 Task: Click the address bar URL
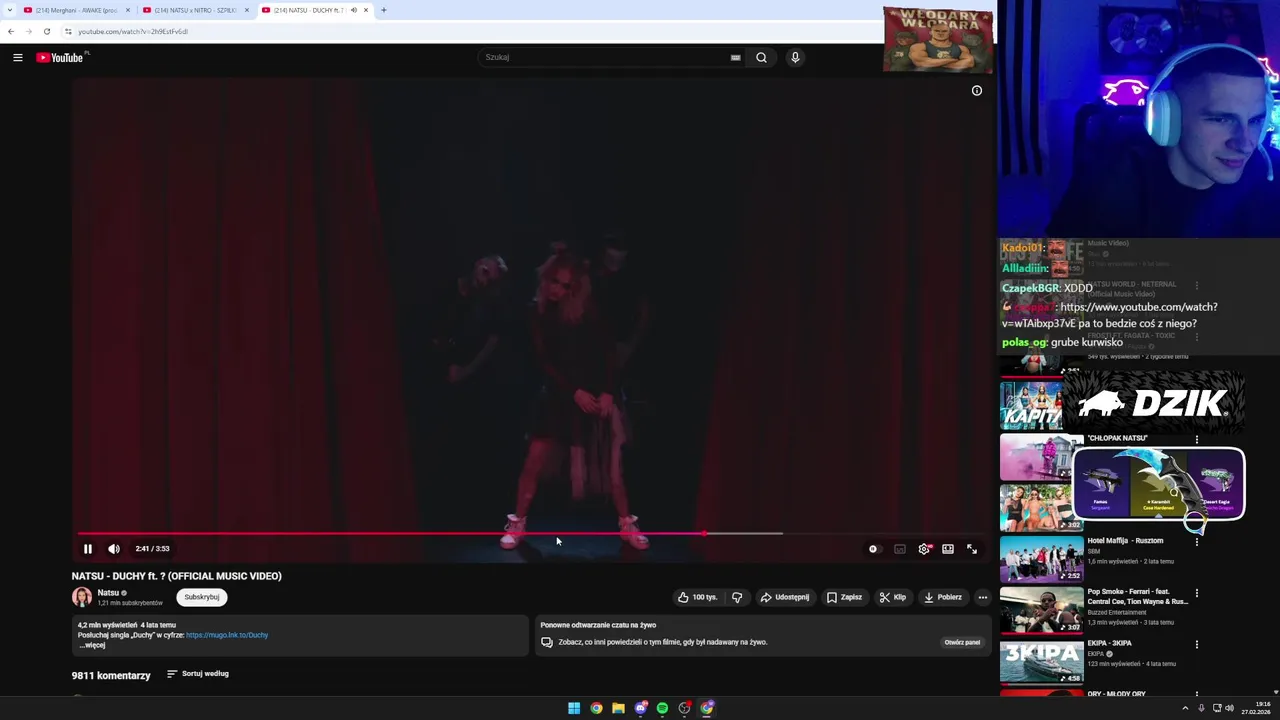pos(134,31)
